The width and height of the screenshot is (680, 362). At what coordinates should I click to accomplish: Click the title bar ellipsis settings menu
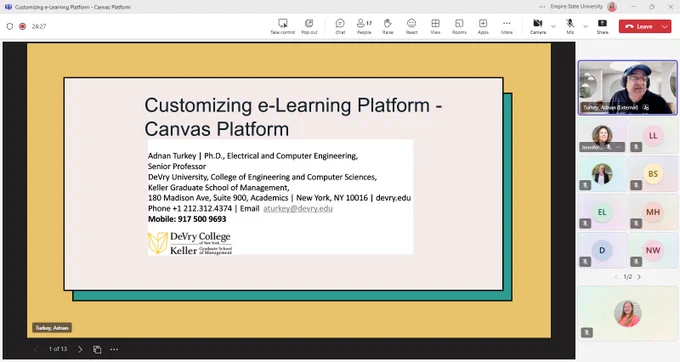[542, 7]
